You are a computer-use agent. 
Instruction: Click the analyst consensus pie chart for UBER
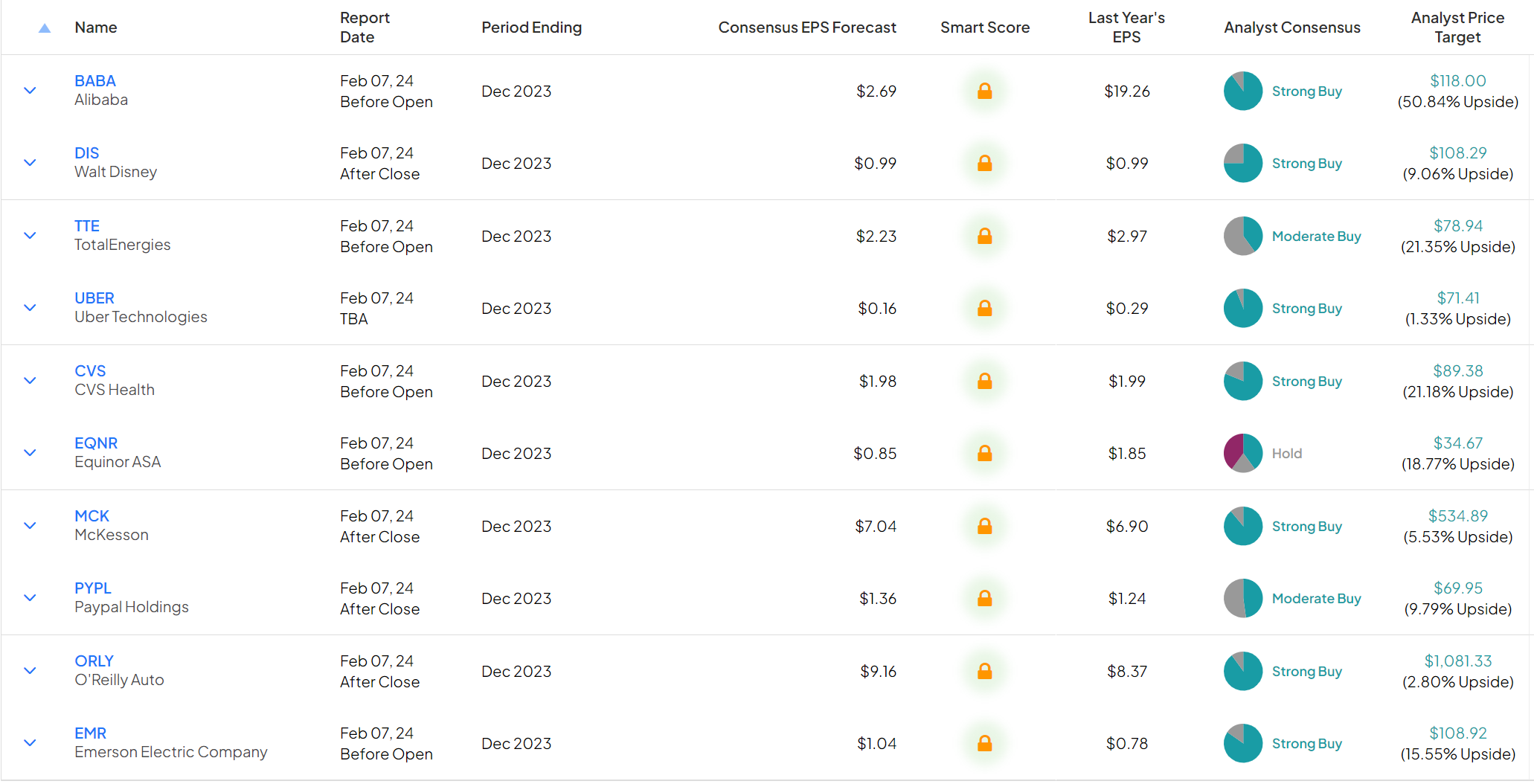click(x=1243, y=308)
